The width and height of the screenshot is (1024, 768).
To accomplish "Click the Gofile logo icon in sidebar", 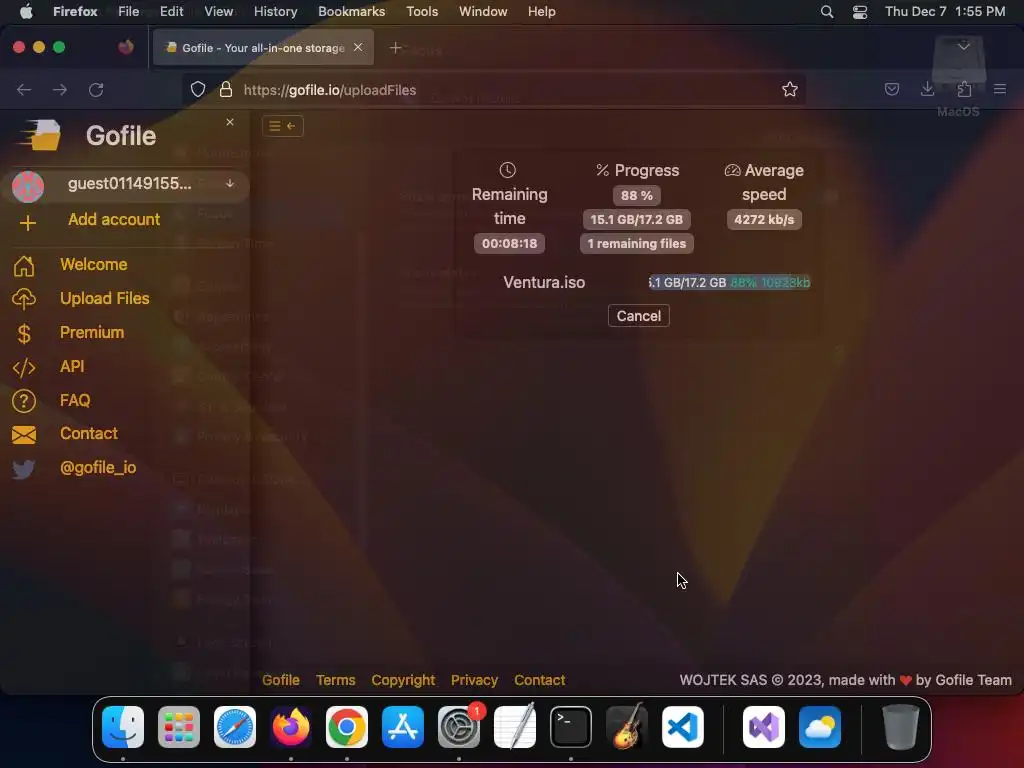I will click(x=40, y=135).
